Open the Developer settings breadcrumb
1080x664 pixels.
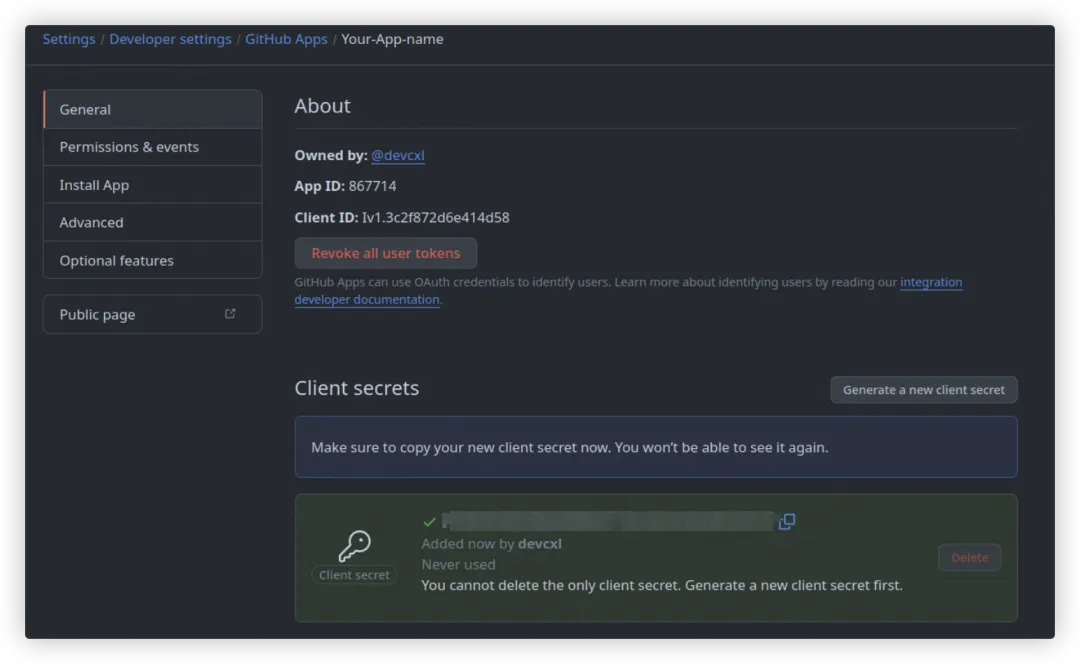click(170, 39)
